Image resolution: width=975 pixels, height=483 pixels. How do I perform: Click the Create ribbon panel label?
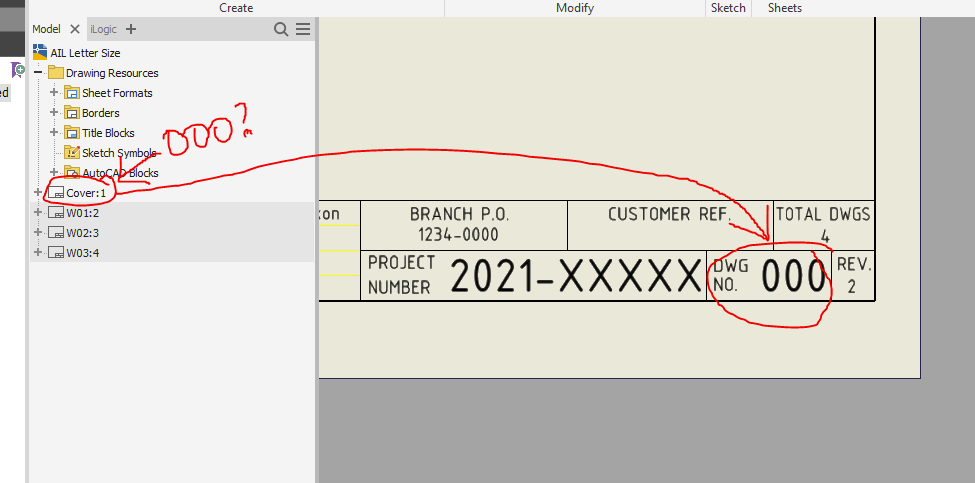pos(236,8)
